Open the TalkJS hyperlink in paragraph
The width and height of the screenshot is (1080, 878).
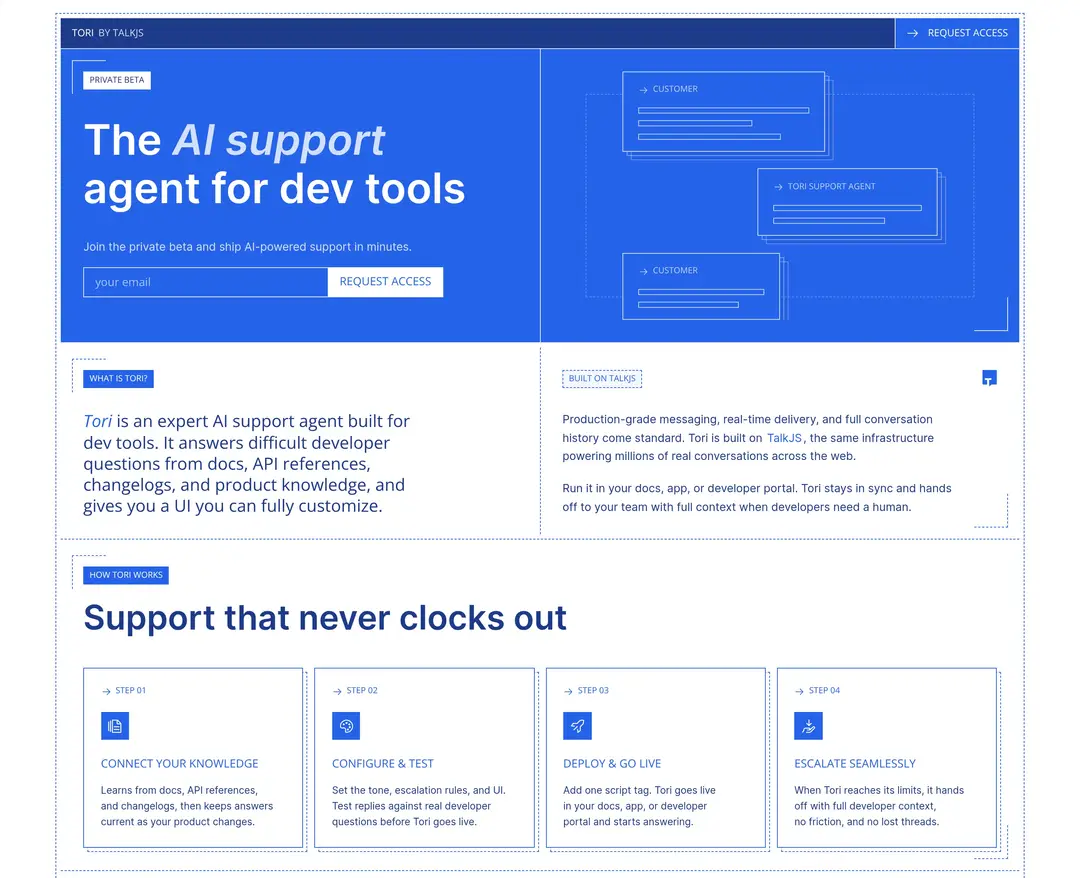(785, 438)
